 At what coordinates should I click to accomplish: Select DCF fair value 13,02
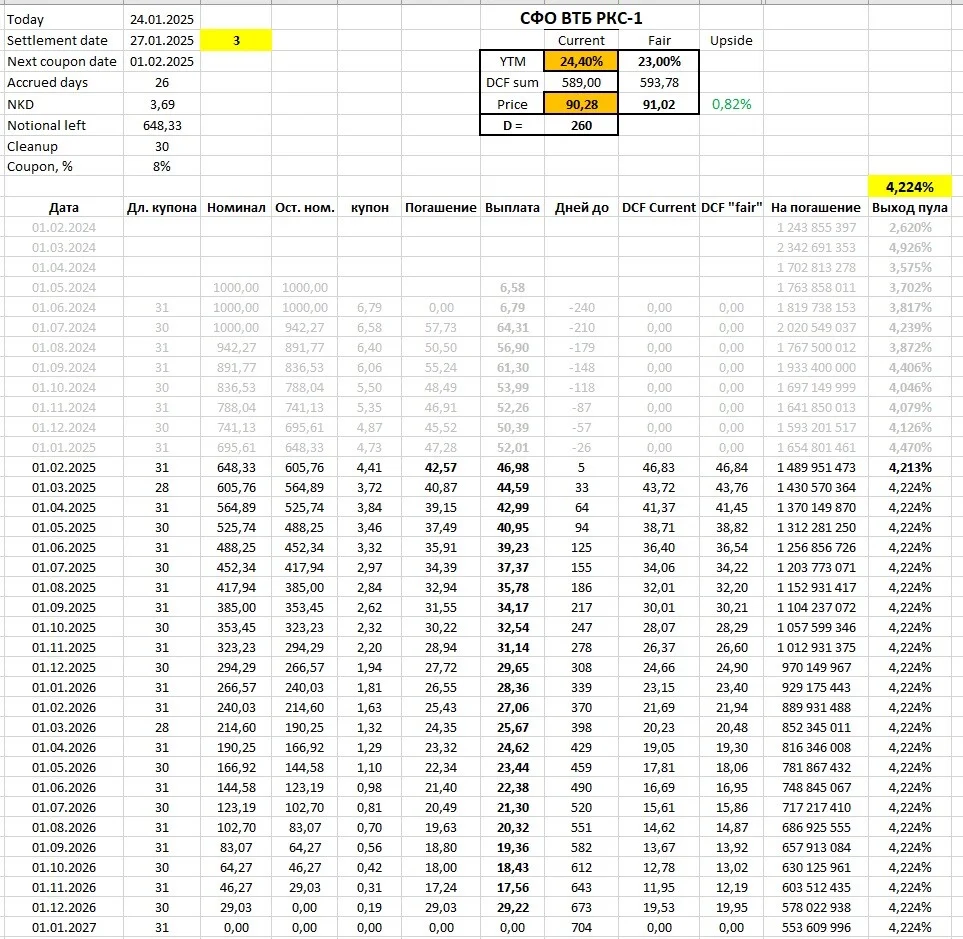pyautogui.click(x=731, y=867)
